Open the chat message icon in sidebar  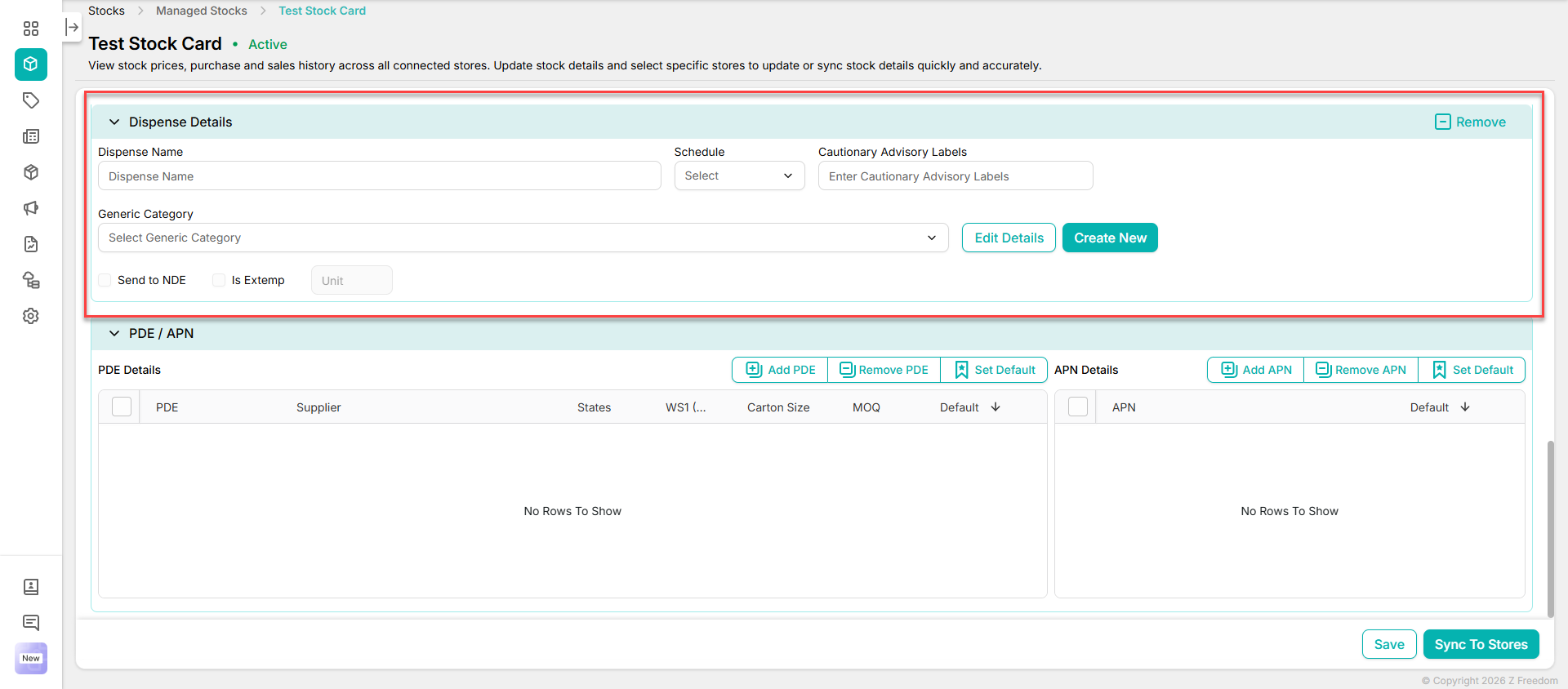pos(31,623)
